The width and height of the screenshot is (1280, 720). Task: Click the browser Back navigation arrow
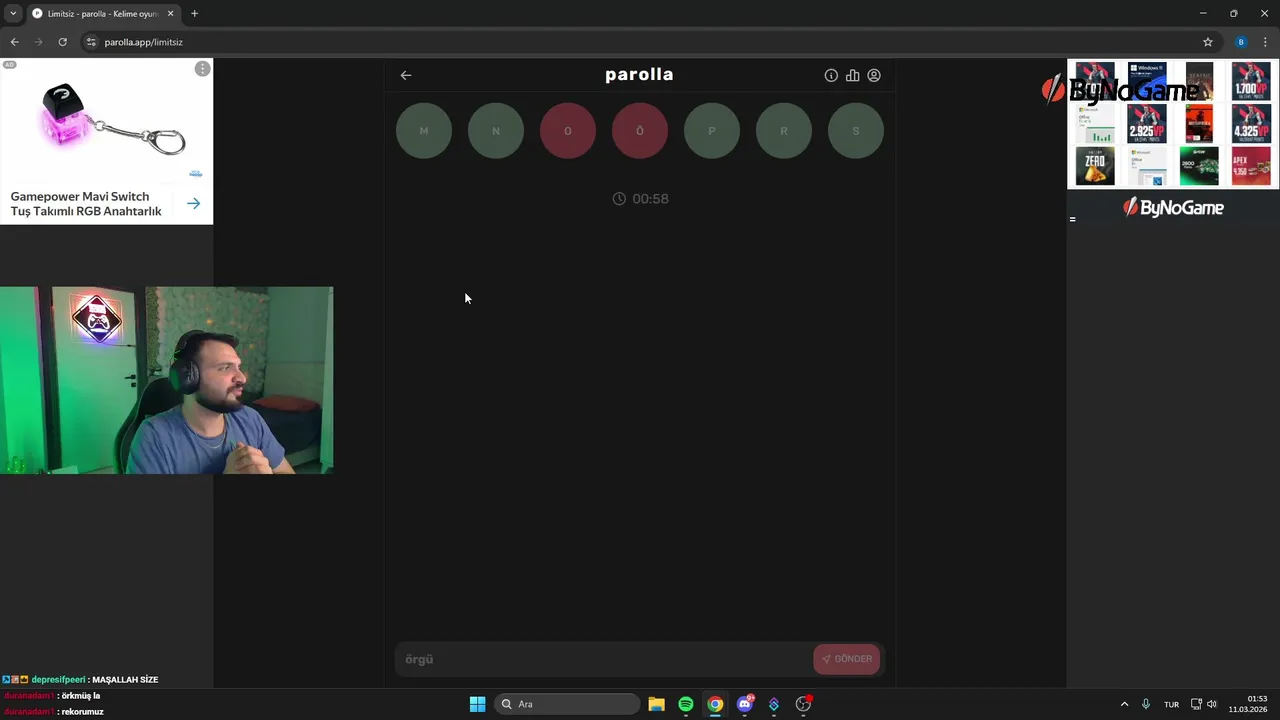point(14,42)
